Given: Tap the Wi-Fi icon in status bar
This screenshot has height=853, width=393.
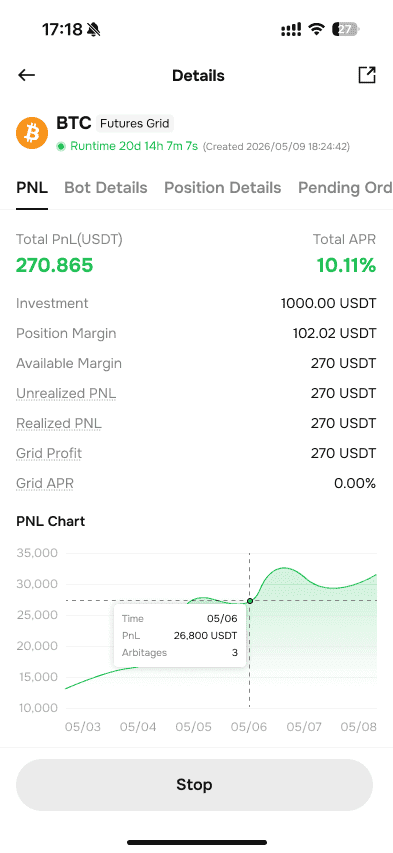Looking at the screenshot, I should click(316, 29).
